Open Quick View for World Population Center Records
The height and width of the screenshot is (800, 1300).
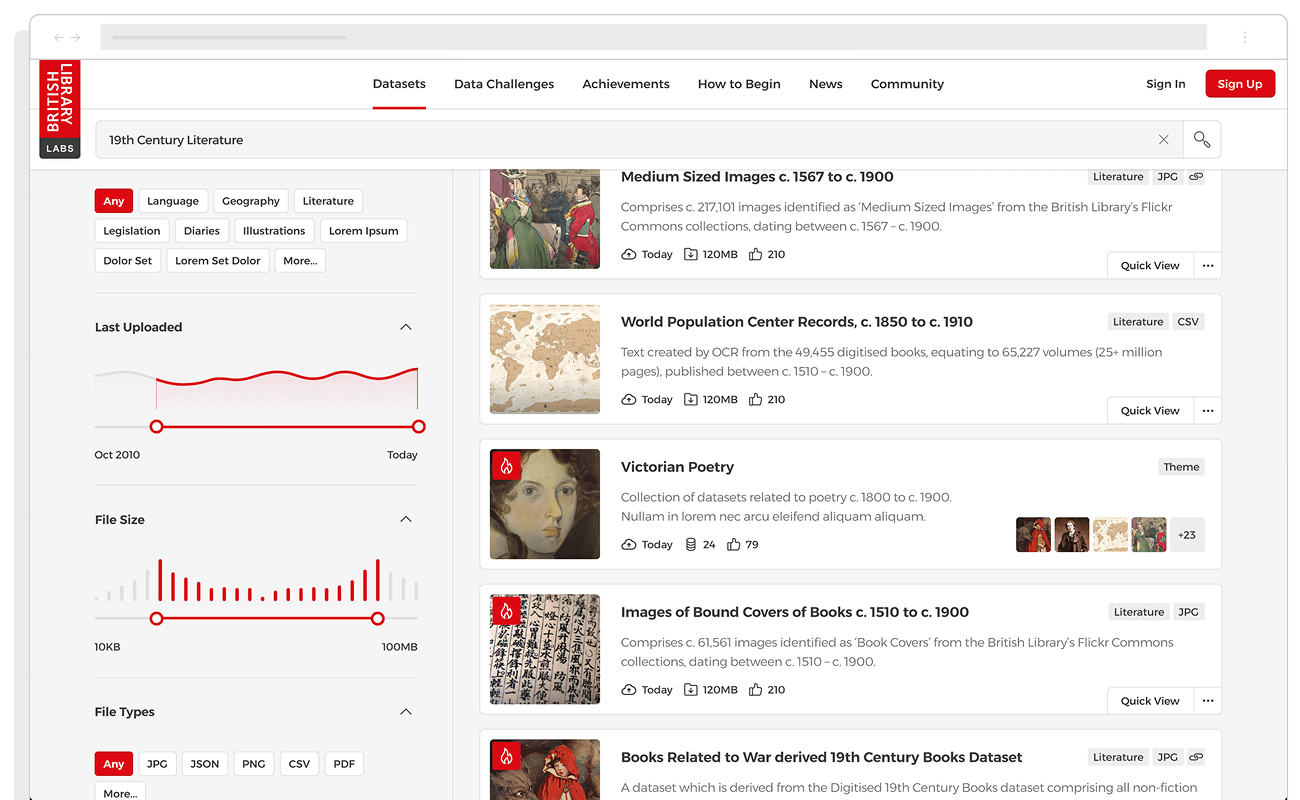tap(1149, 411)
